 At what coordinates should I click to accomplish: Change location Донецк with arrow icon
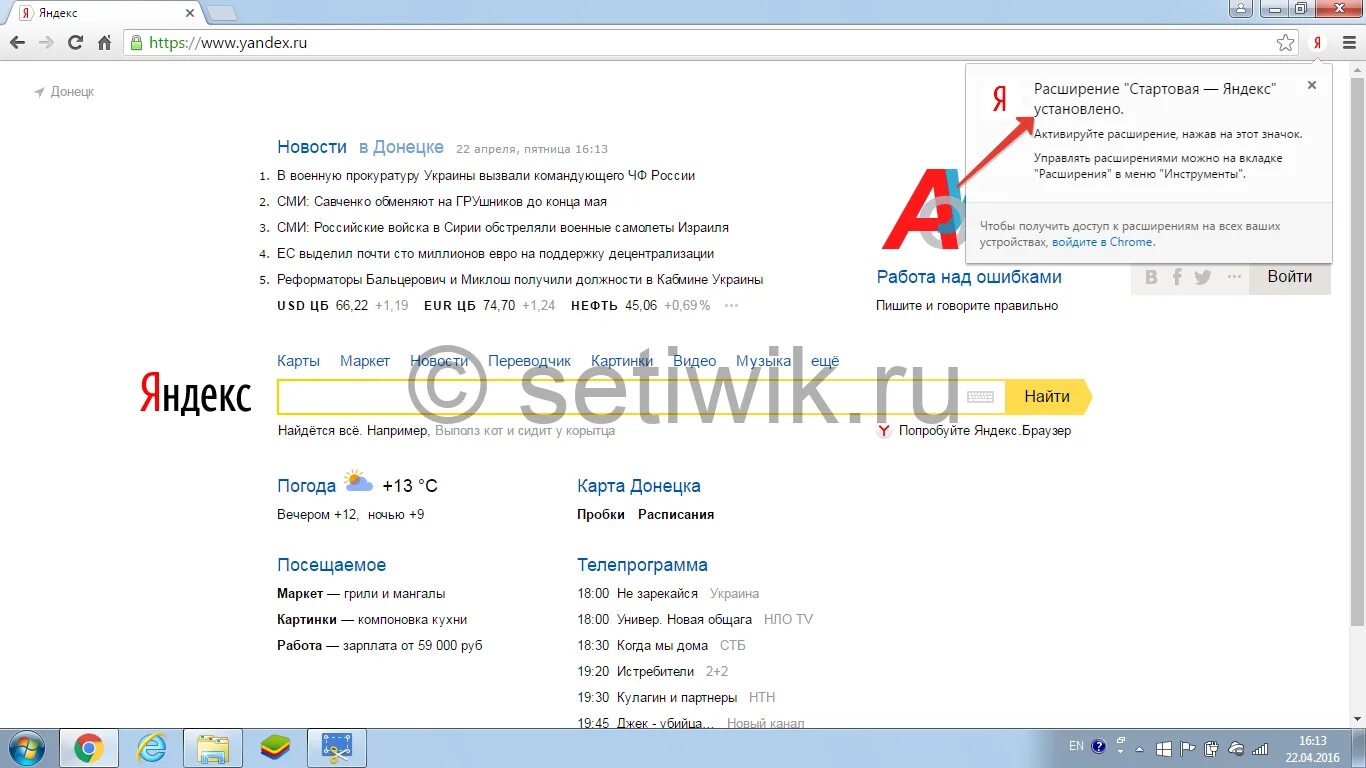pyautogui.click(x=64, y=91)
